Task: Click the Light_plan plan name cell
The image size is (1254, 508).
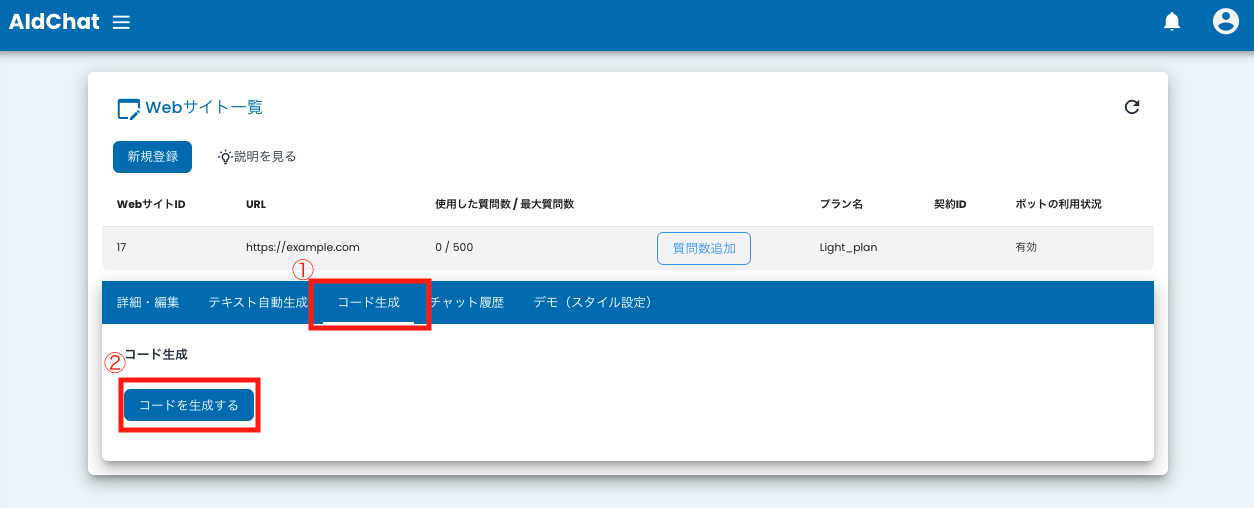Action: (848, 247)
